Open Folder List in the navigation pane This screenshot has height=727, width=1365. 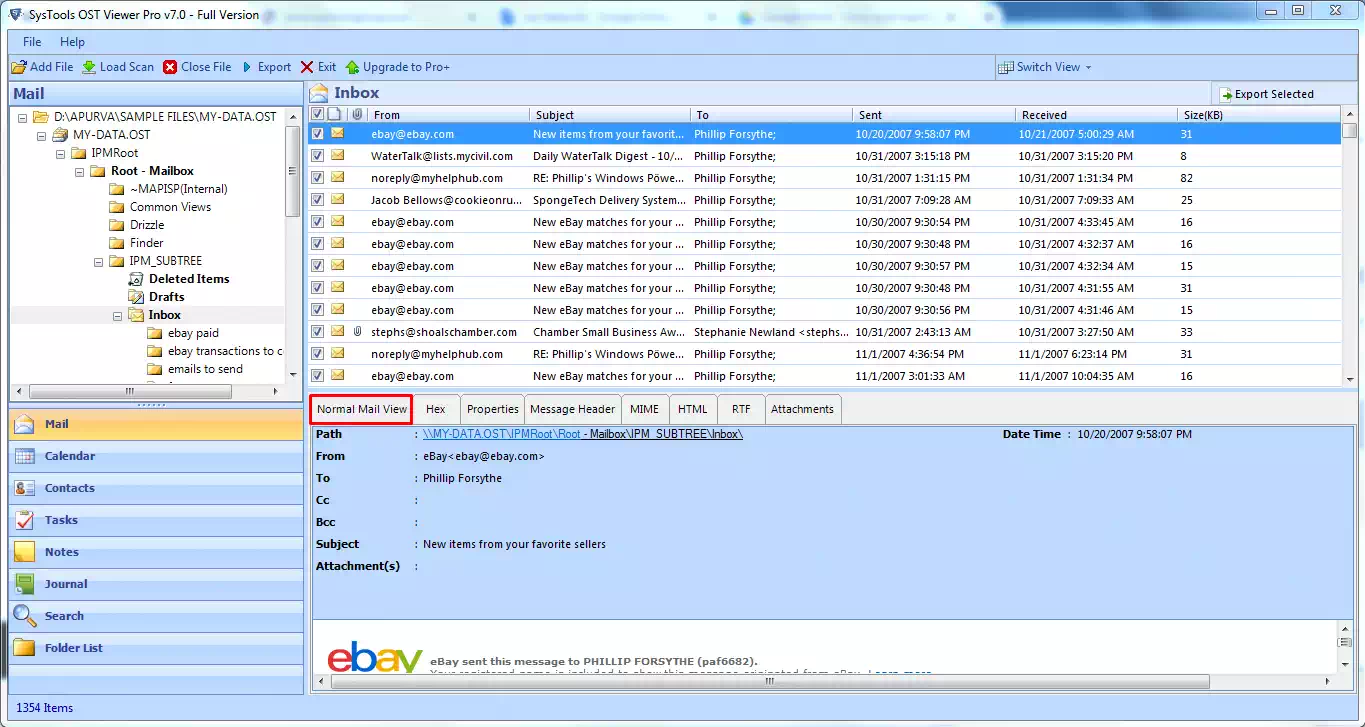(x=156, y=648)
